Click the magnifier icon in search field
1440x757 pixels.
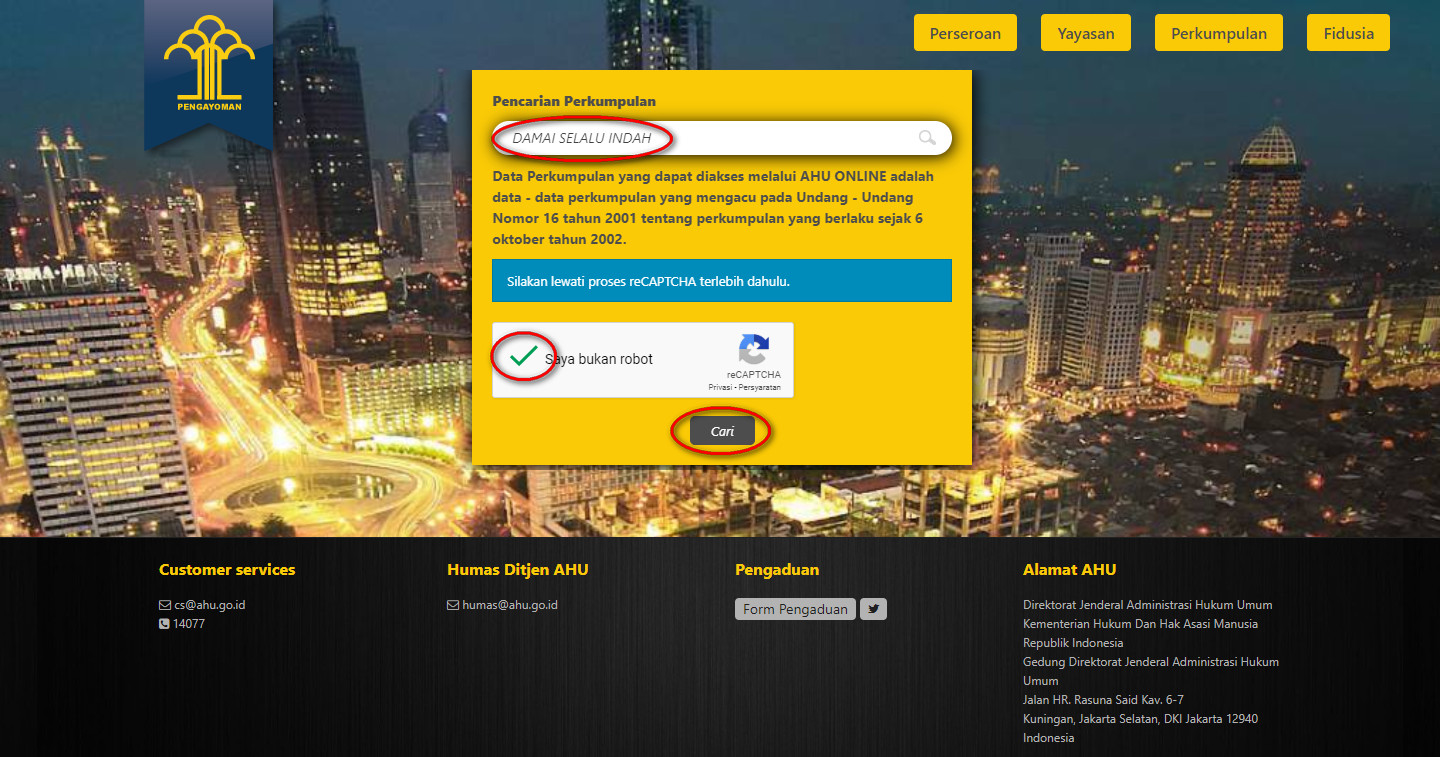927,138
